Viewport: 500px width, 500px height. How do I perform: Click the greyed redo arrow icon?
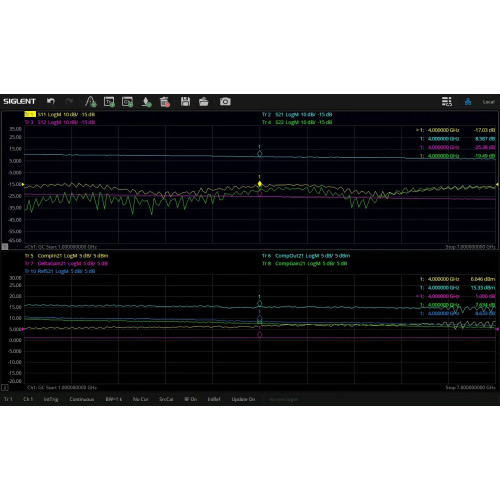pyautogui.click(x=69, y=101)
